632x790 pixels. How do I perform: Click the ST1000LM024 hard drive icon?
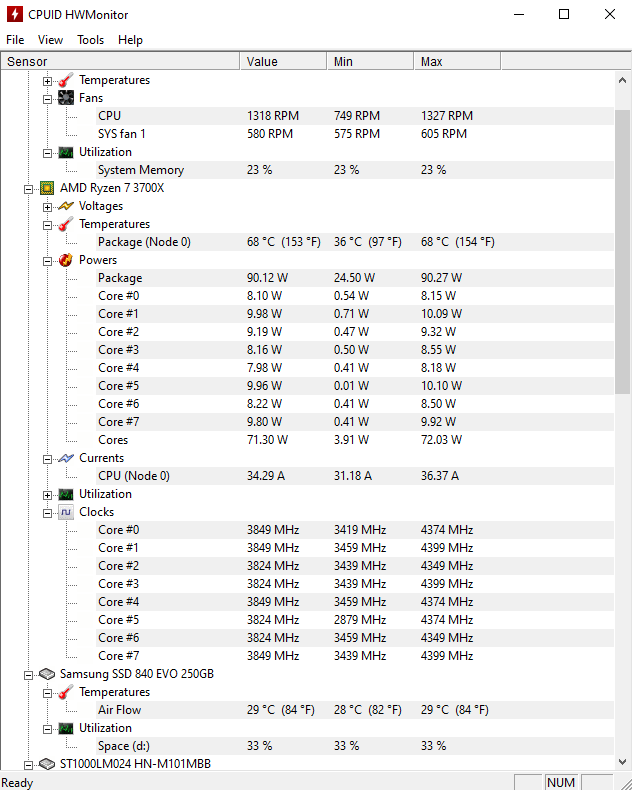click(47, 764)
